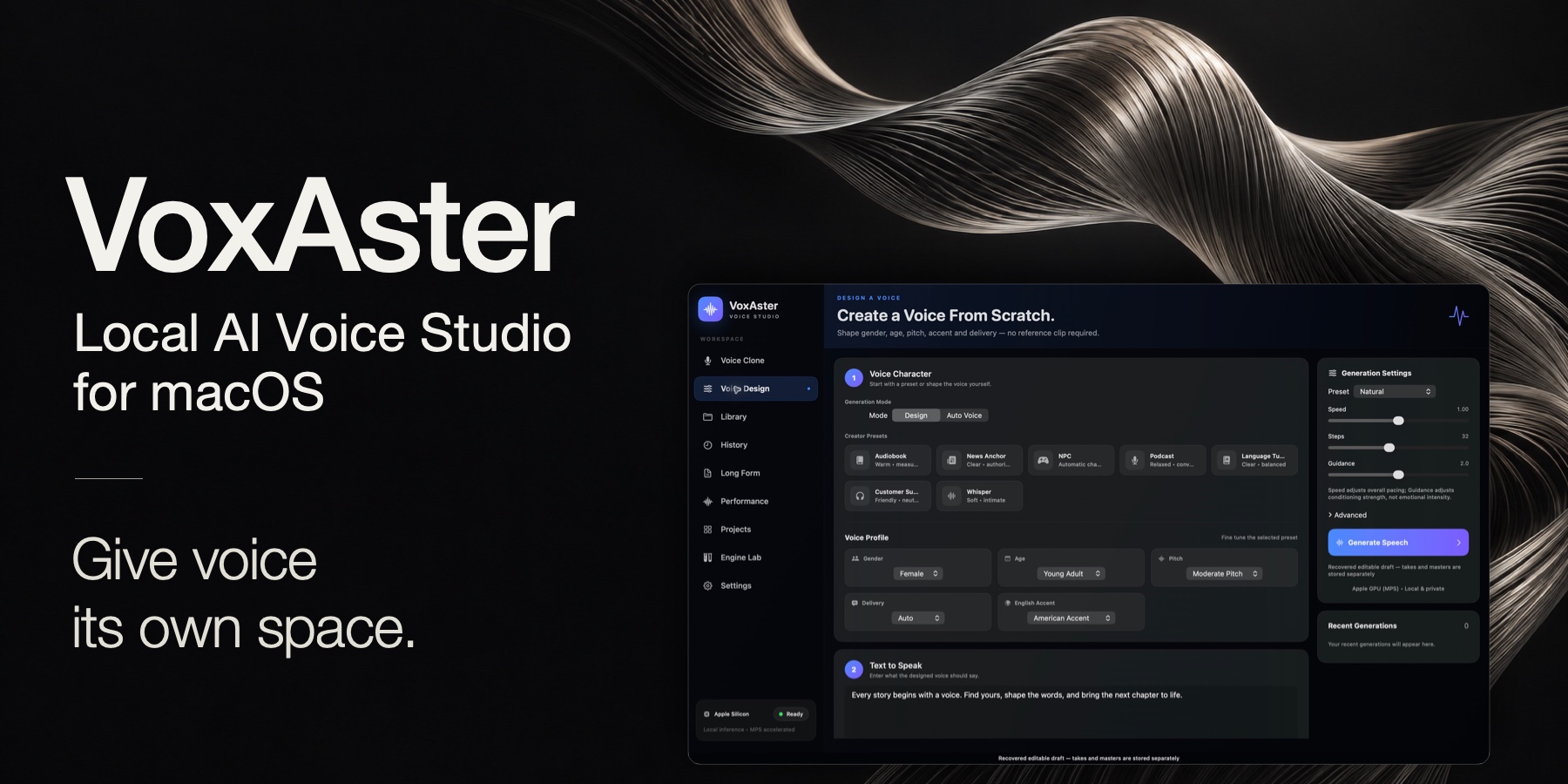This screenshot has height=784, width=1568.
Task: Choose the Language Tutor creator preset card
Action: pos(1254,460)
